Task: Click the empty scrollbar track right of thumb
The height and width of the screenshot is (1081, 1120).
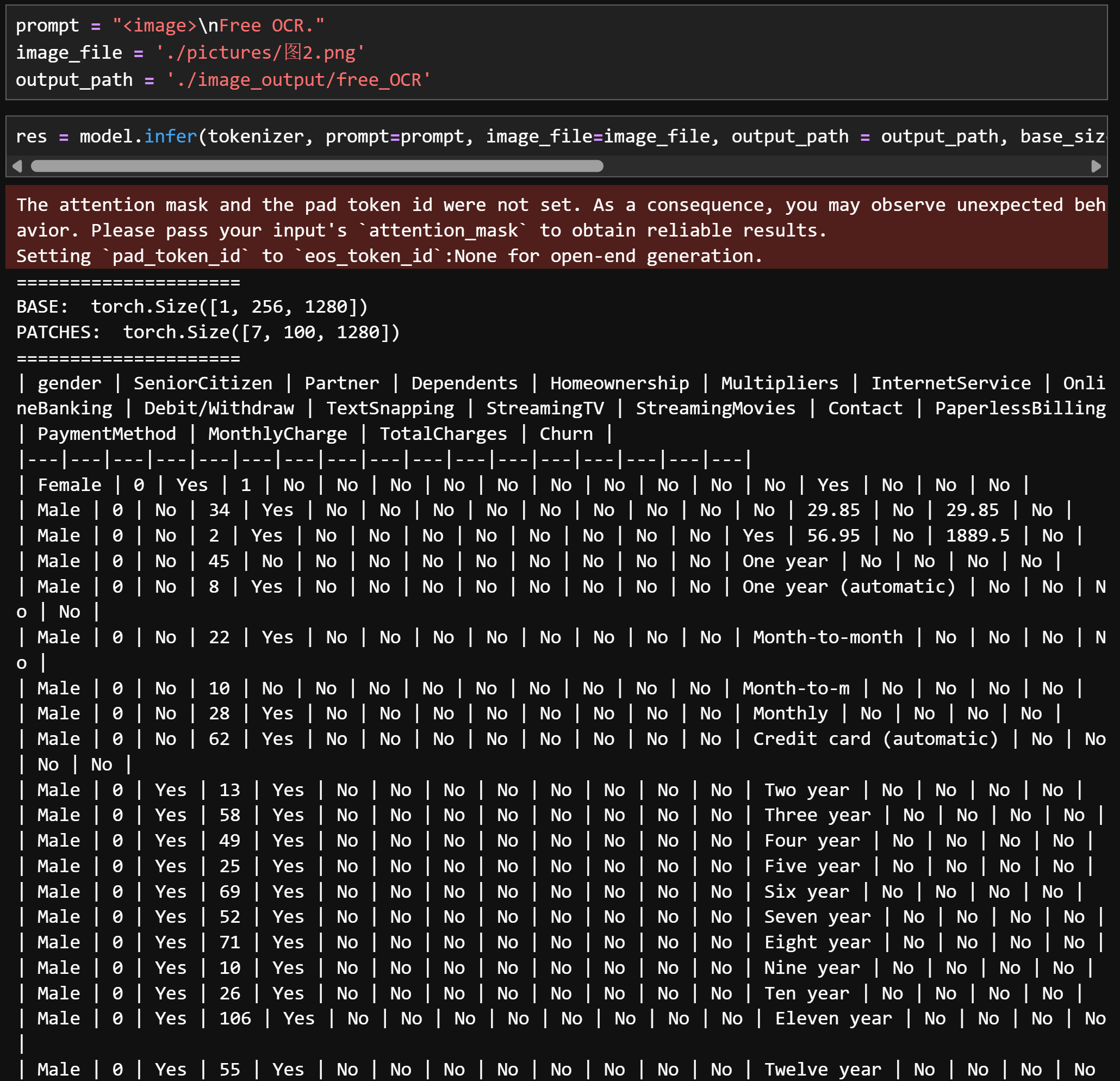Action: click(846, 166)
